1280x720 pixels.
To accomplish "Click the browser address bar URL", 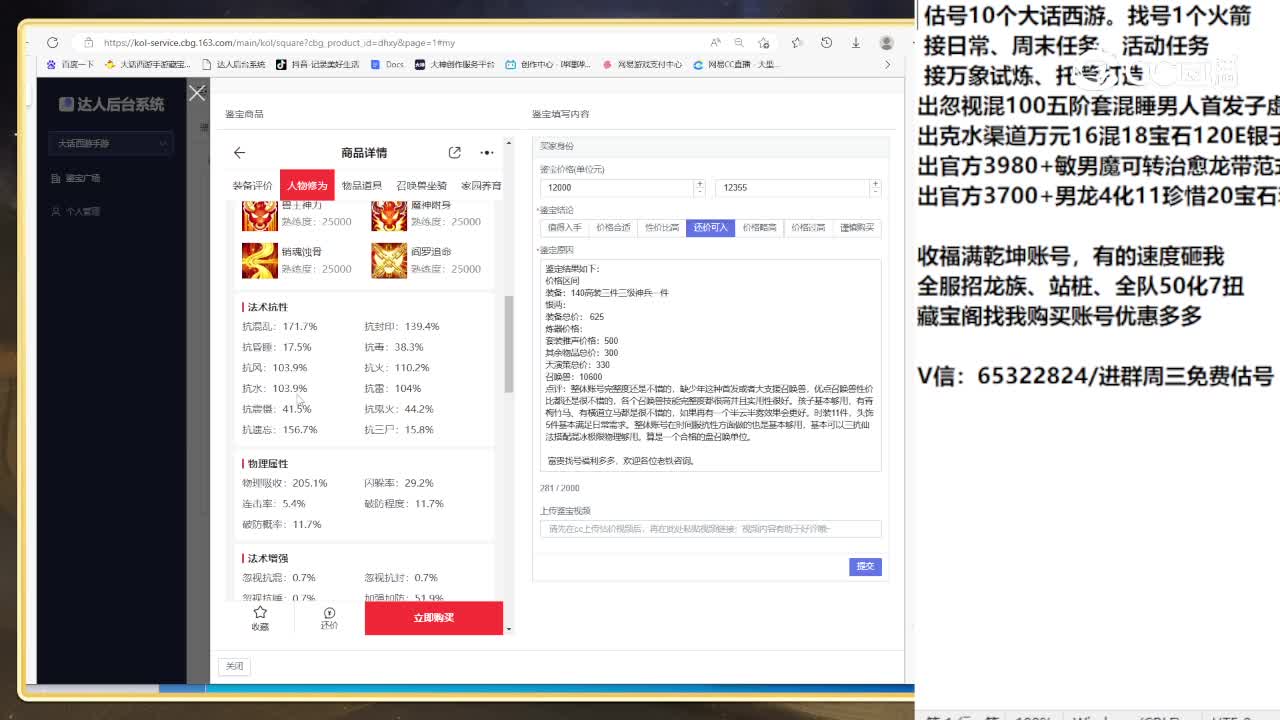I will (280, 43).
